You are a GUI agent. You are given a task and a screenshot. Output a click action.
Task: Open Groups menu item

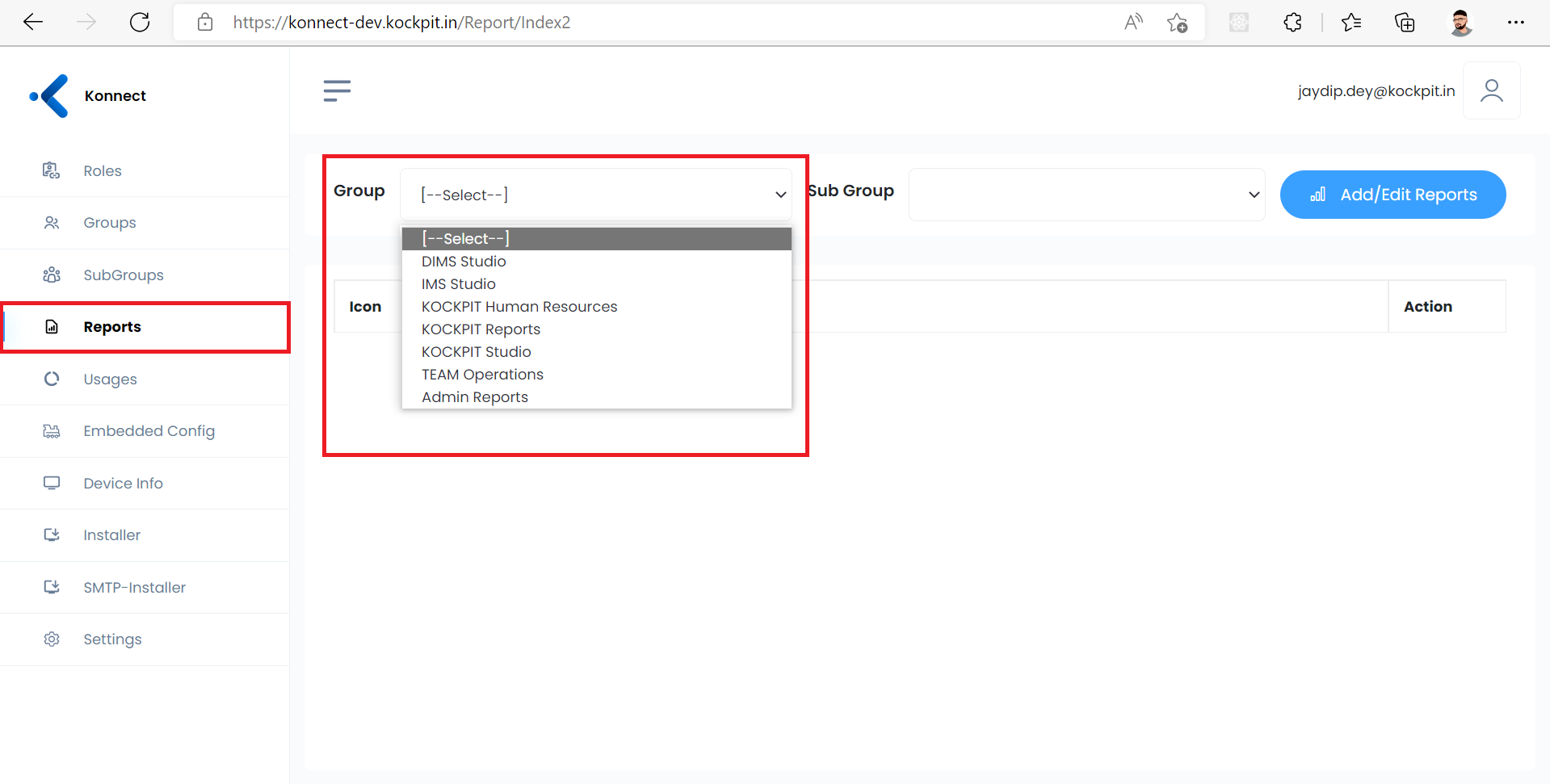[145, 223]
